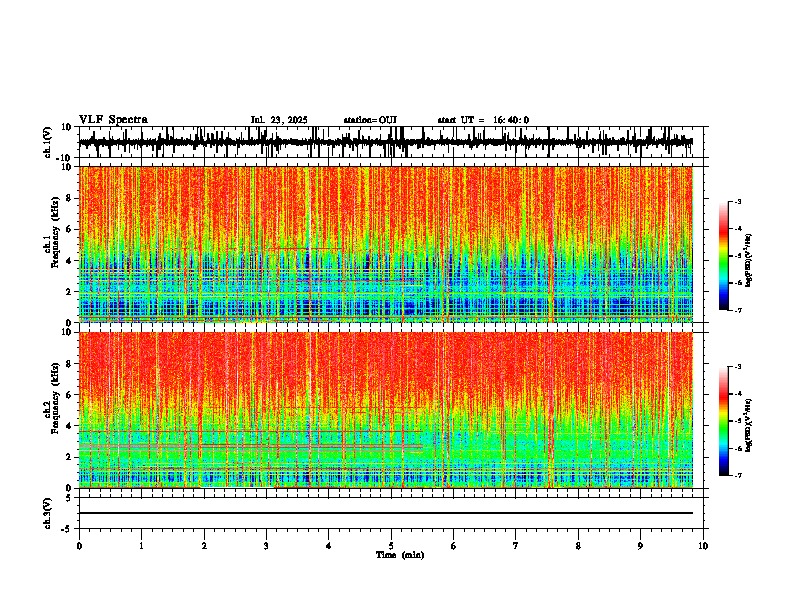Click the "8" kHz tick of ch.1 spectrogram
The height and width of the screenshot is (612, 792).
click(69, 198)
